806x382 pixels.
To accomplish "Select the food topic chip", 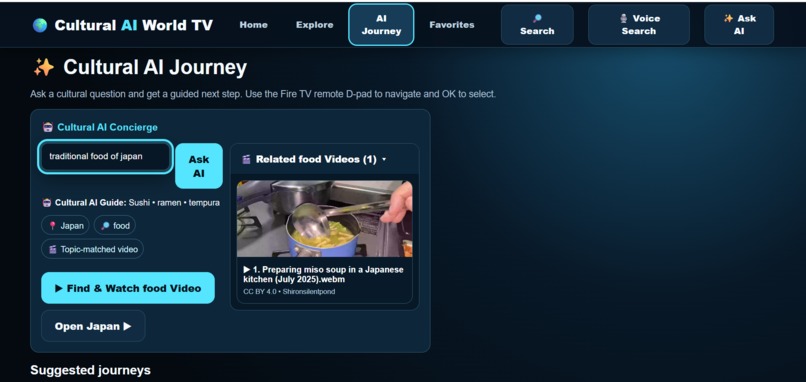I will [x=115, y=225].
